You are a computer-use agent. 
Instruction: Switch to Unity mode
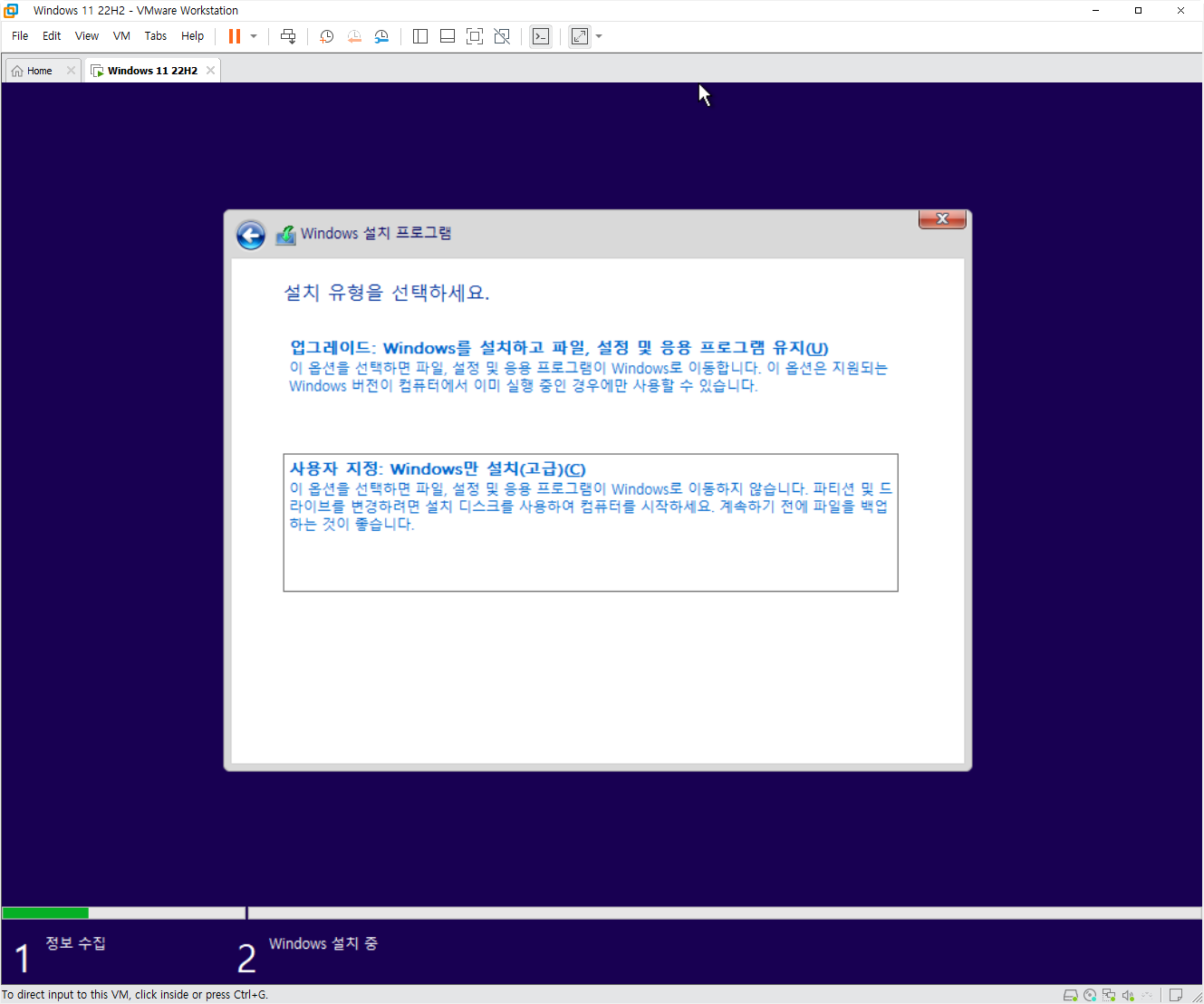click(x=502, y=36)
